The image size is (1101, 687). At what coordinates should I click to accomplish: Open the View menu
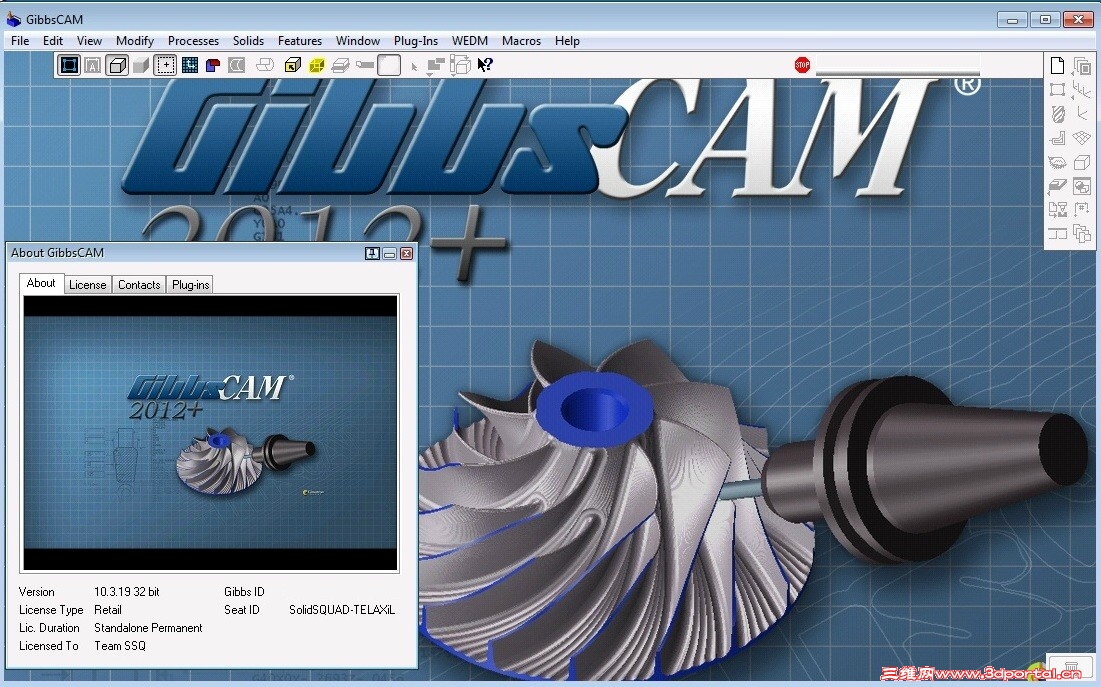89,41
